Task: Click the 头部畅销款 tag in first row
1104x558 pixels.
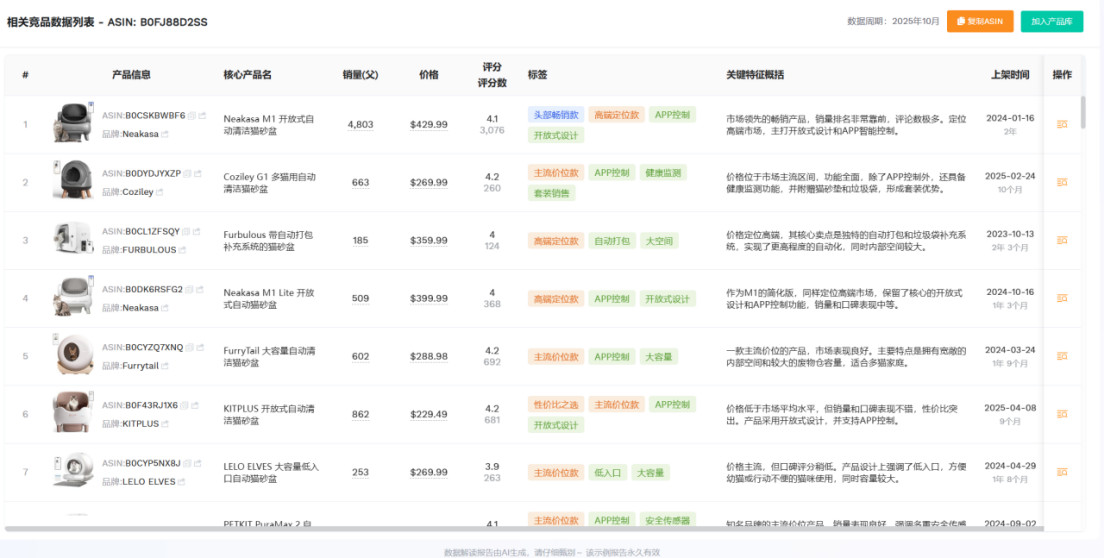Action: pyautogui.click(x=555, y=115)
